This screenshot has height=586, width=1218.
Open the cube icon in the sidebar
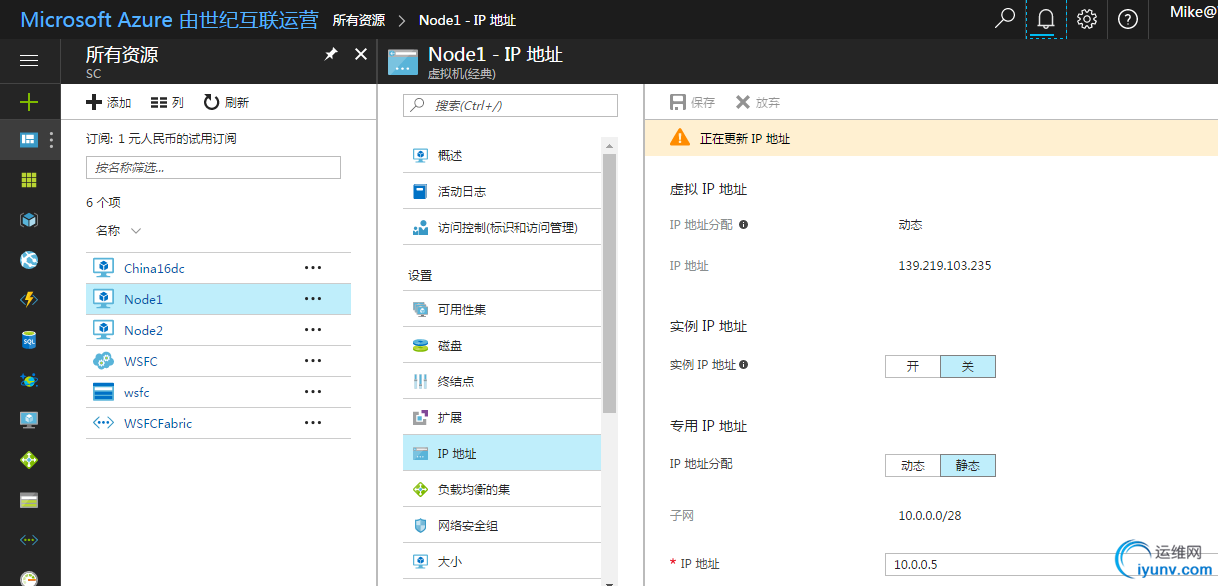(29, 220)
